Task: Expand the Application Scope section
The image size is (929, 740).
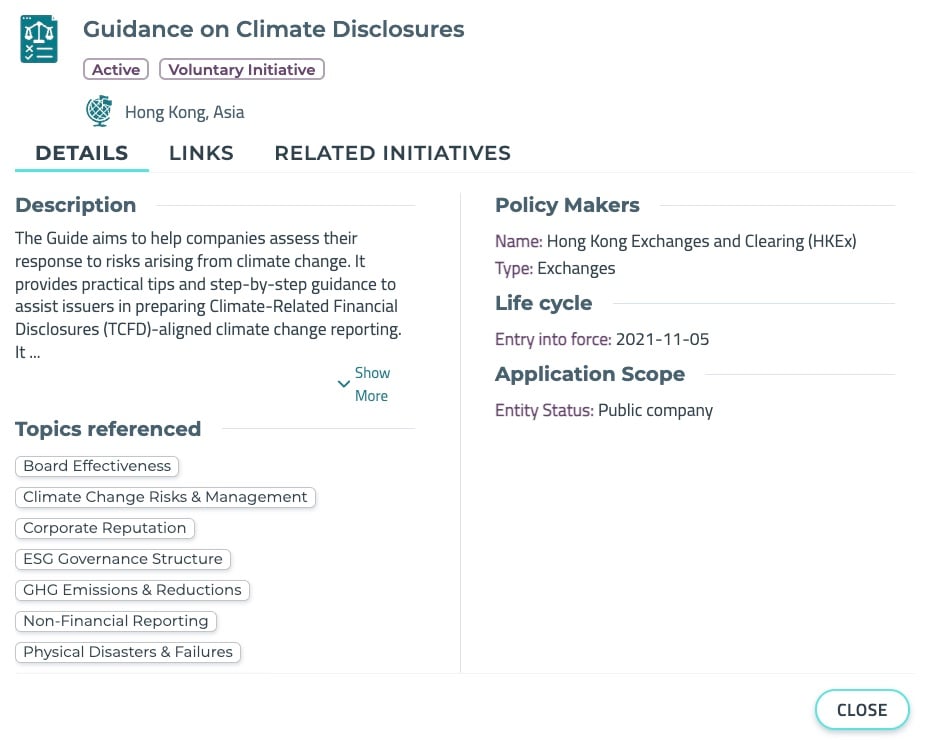Action: (x=589, y=374)
